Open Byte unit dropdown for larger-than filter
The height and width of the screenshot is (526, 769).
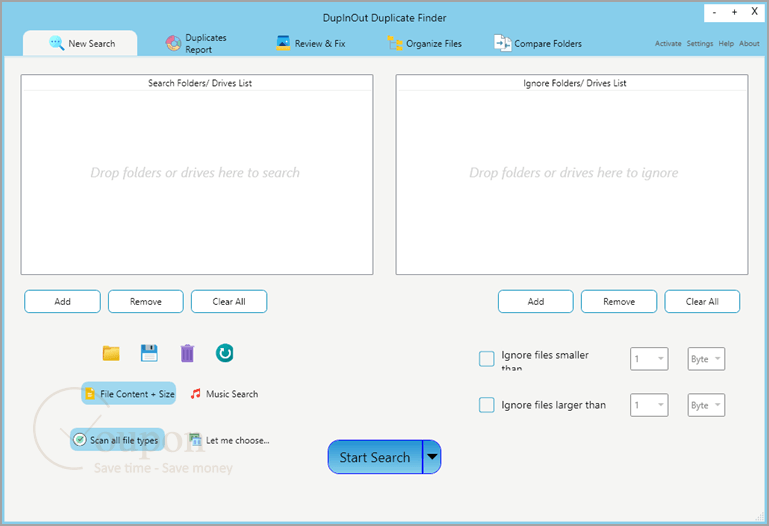click(x=706, y=405)
